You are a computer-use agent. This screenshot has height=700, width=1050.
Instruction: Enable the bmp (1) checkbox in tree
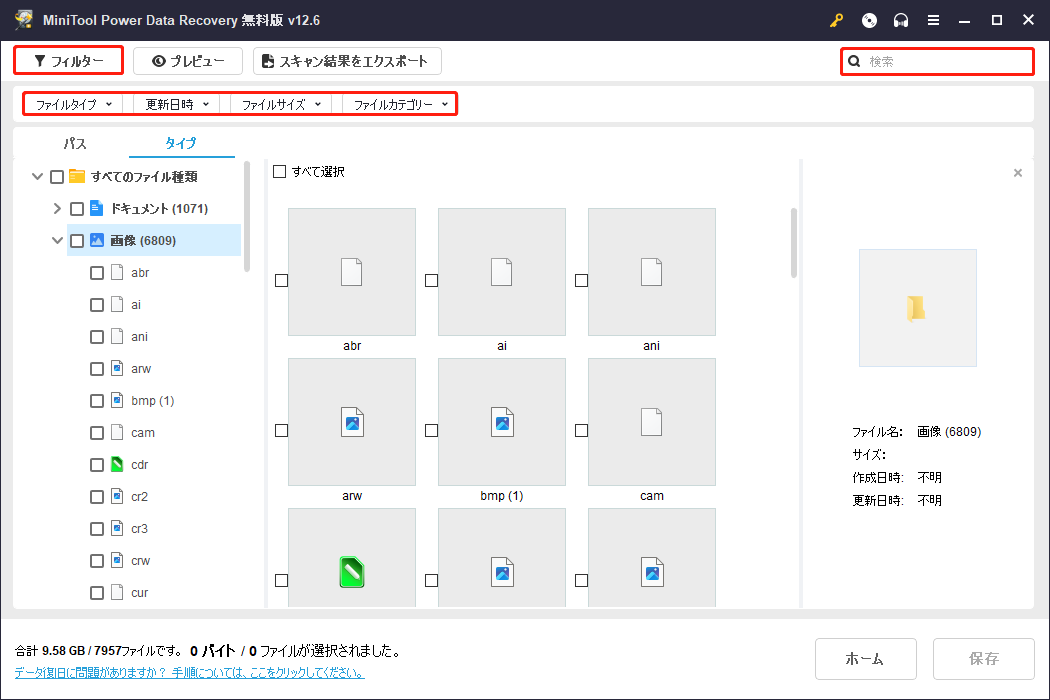[96, 400]
